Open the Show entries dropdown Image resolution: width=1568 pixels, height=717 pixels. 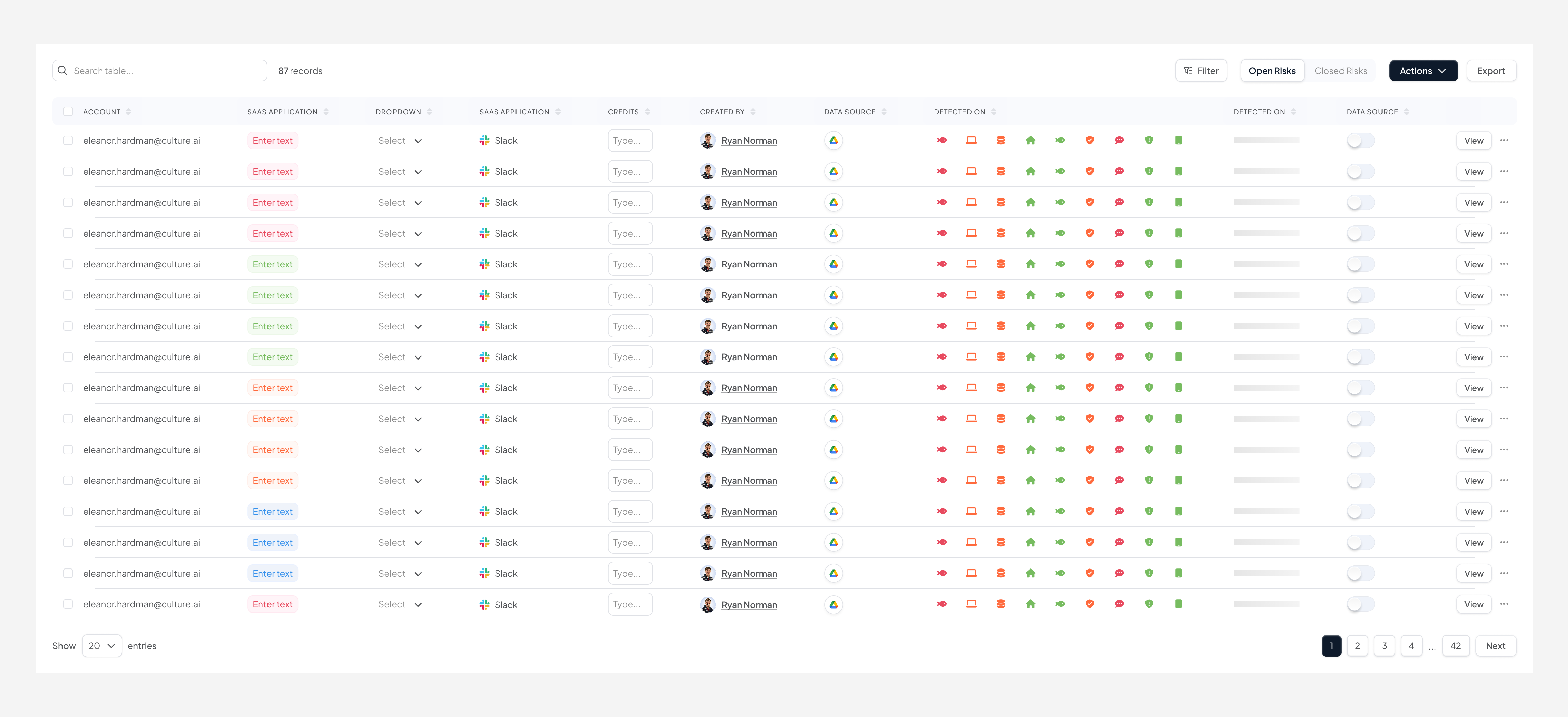point(101,646)
